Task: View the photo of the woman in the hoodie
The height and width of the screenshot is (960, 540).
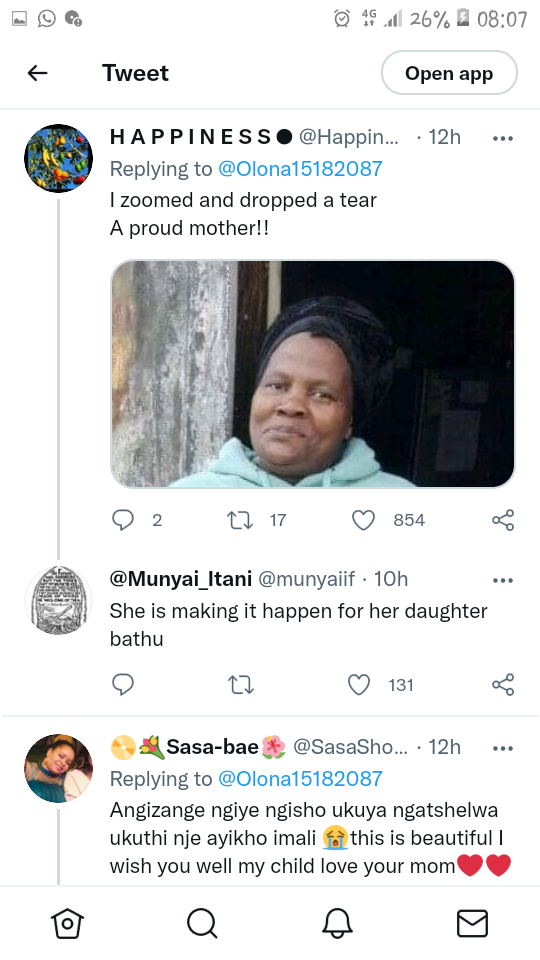Action: (x=312, y=374)
